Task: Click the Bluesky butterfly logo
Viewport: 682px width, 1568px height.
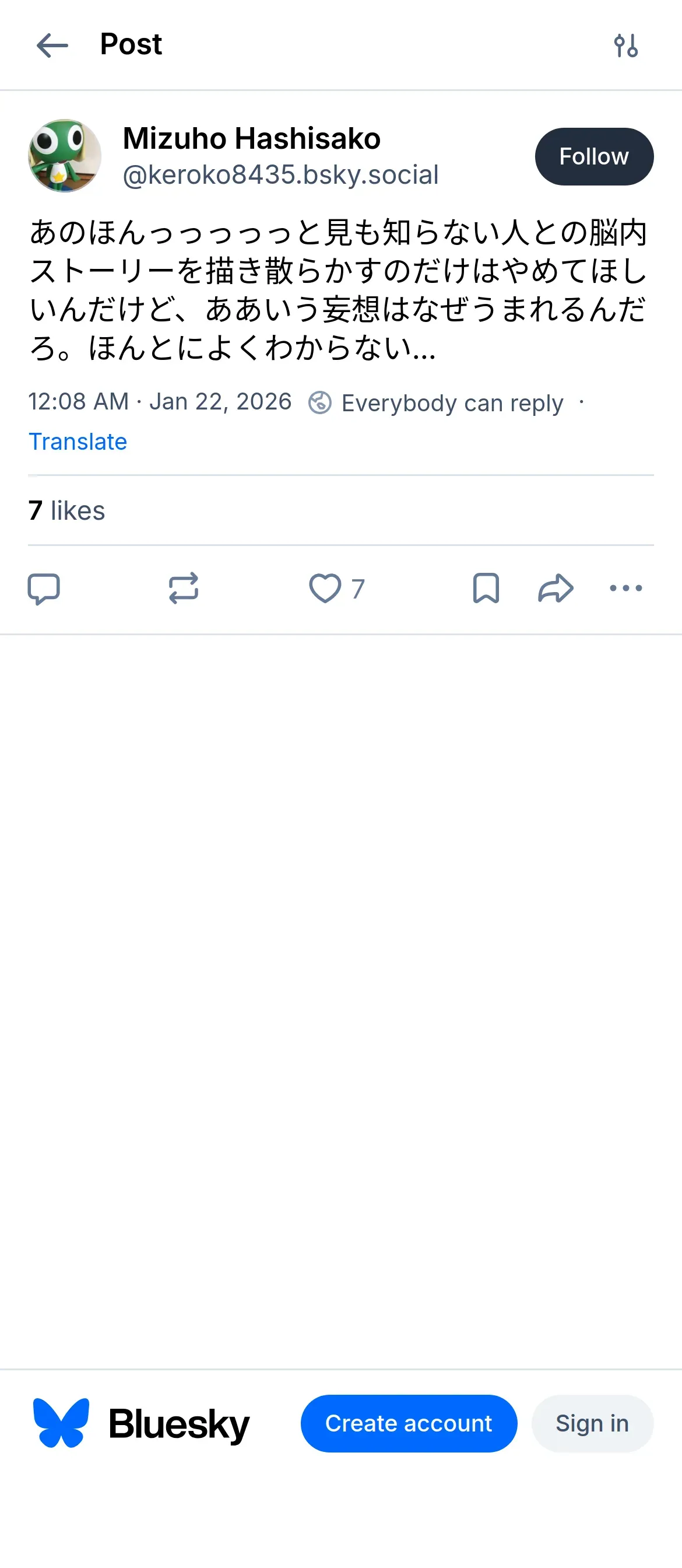Action: pyautogui.click(x=61, y=1423)
